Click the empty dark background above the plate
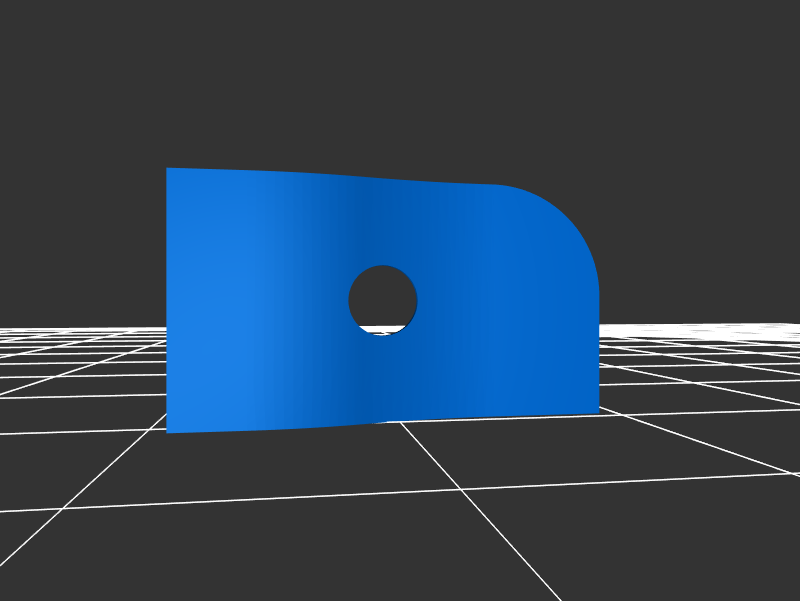Image resolution: width=800 pixels, height=601 pixels. tap(400, 80)
